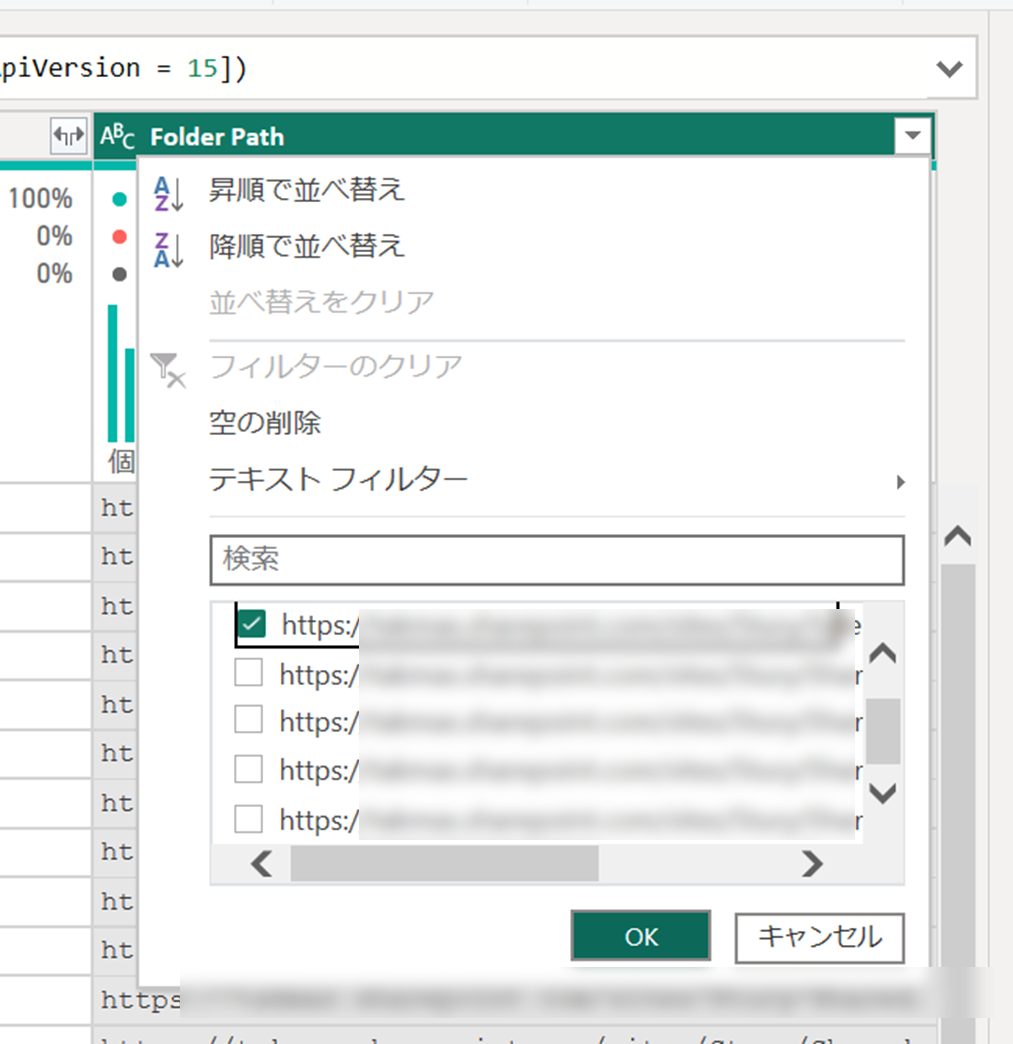Click the filter list left scroll arrow
Image resolution: width=1013 pixels, height=1044 pixels.
[x=262, y=864]
